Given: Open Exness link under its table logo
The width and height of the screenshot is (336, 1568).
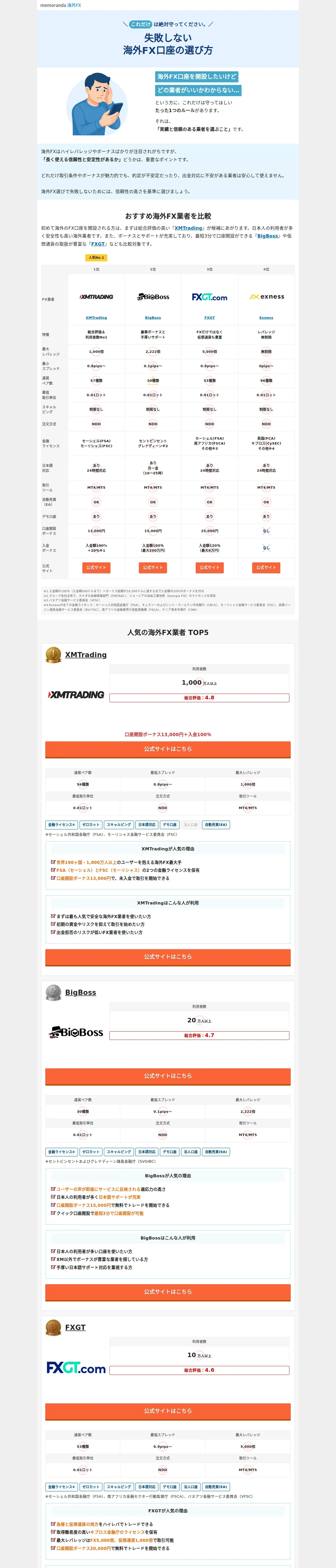Looking at the screenshot, I should click(x=266, y=318).
